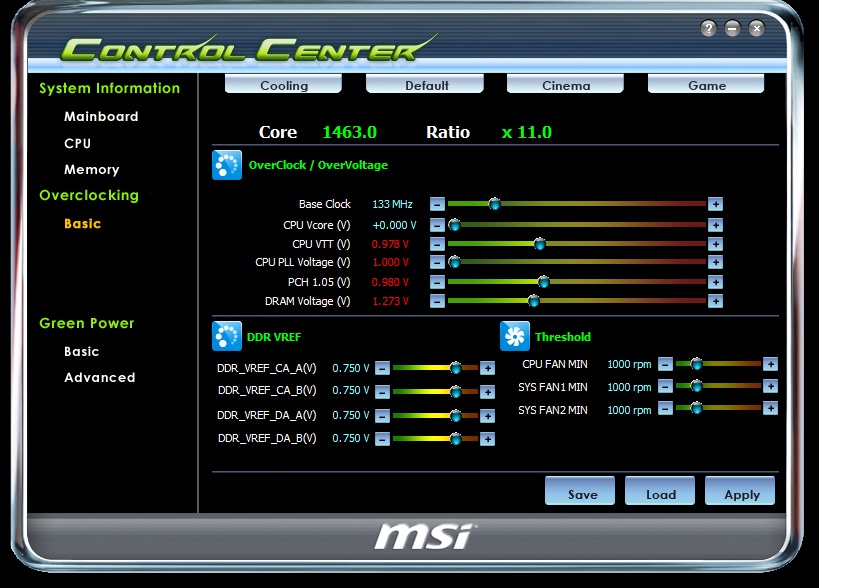The image size is (864, 588).
Task: Decrease PCH 1.05 voltage minus button
Action: 437,282
